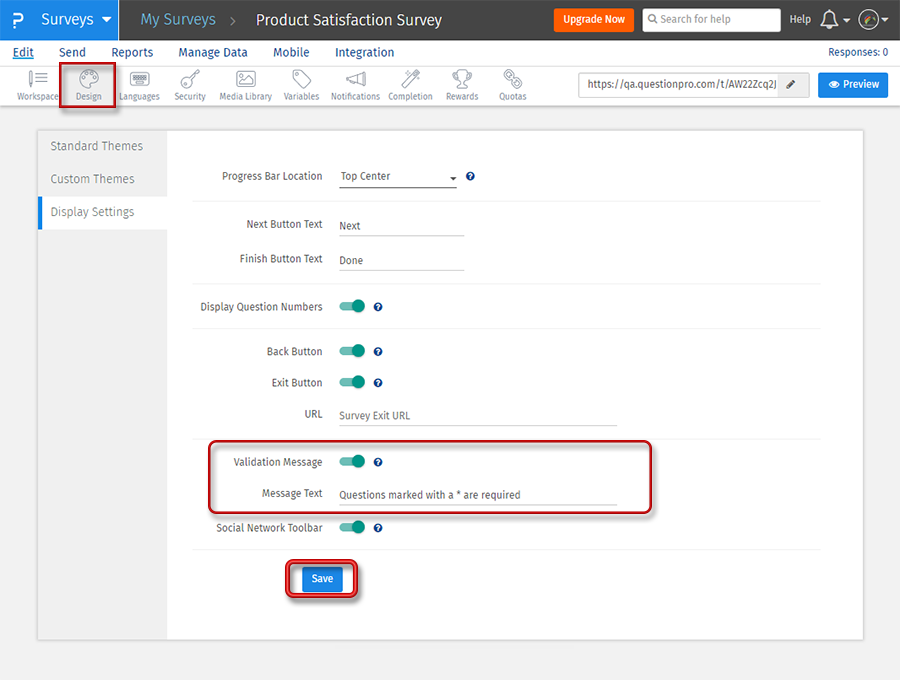Screen dimensions: 900x680
Task: Click the Message Text input field
Action: (x=477, y=494)
